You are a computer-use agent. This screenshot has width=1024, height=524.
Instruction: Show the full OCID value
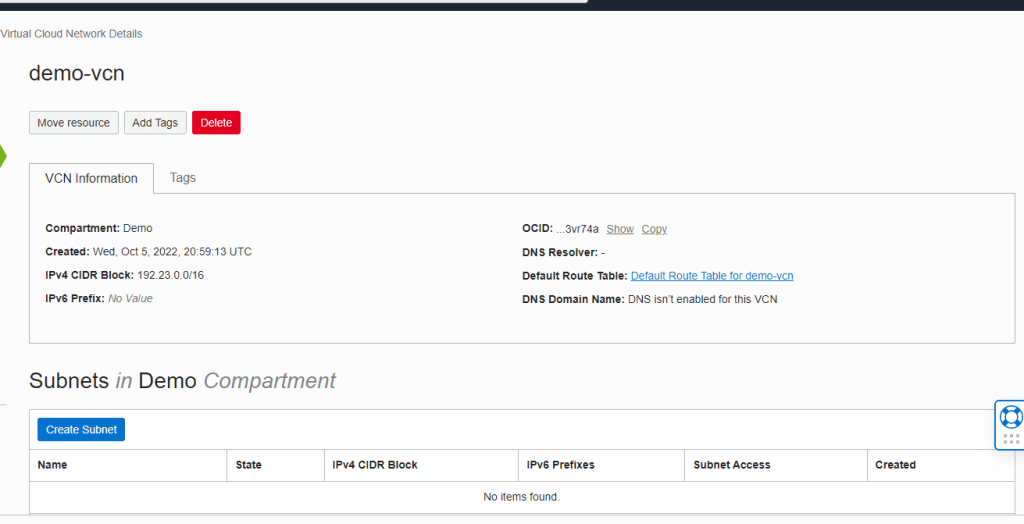coord(620,229)
